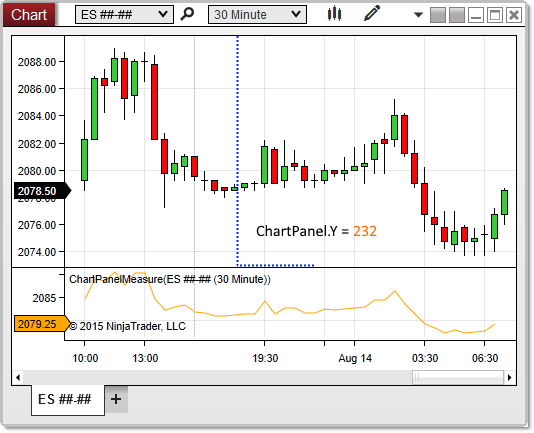Click the 19:30 time axis label
Viewport: 534px width, 433px height.
pos(265,358)
